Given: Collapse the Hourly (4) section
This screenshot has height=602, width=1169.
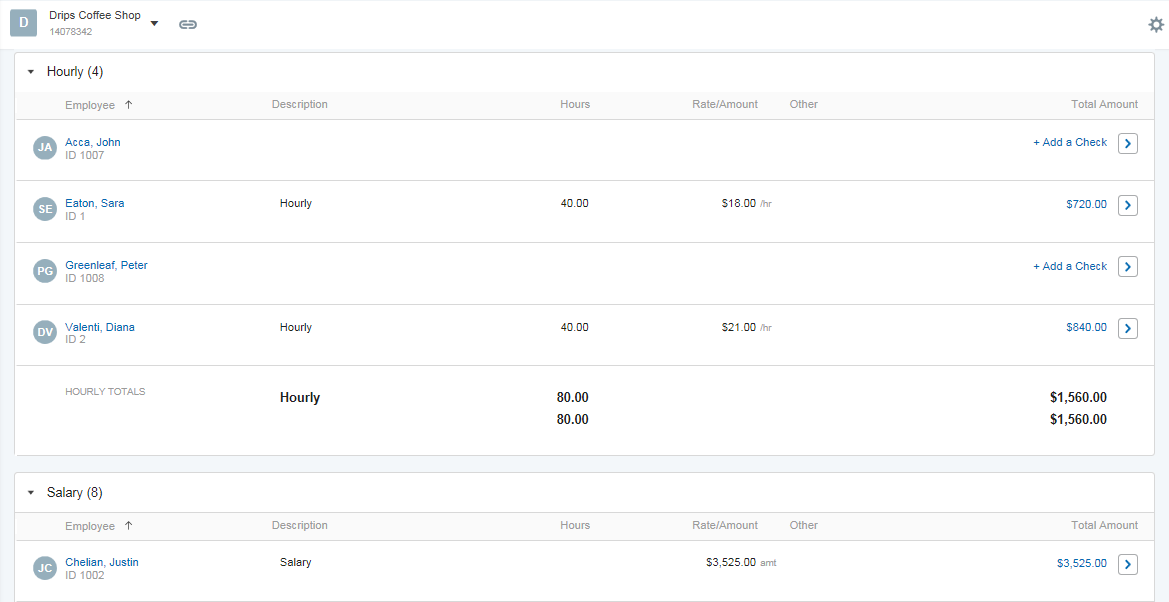Looking at the screenshot, I should click(x=31, y=72).
